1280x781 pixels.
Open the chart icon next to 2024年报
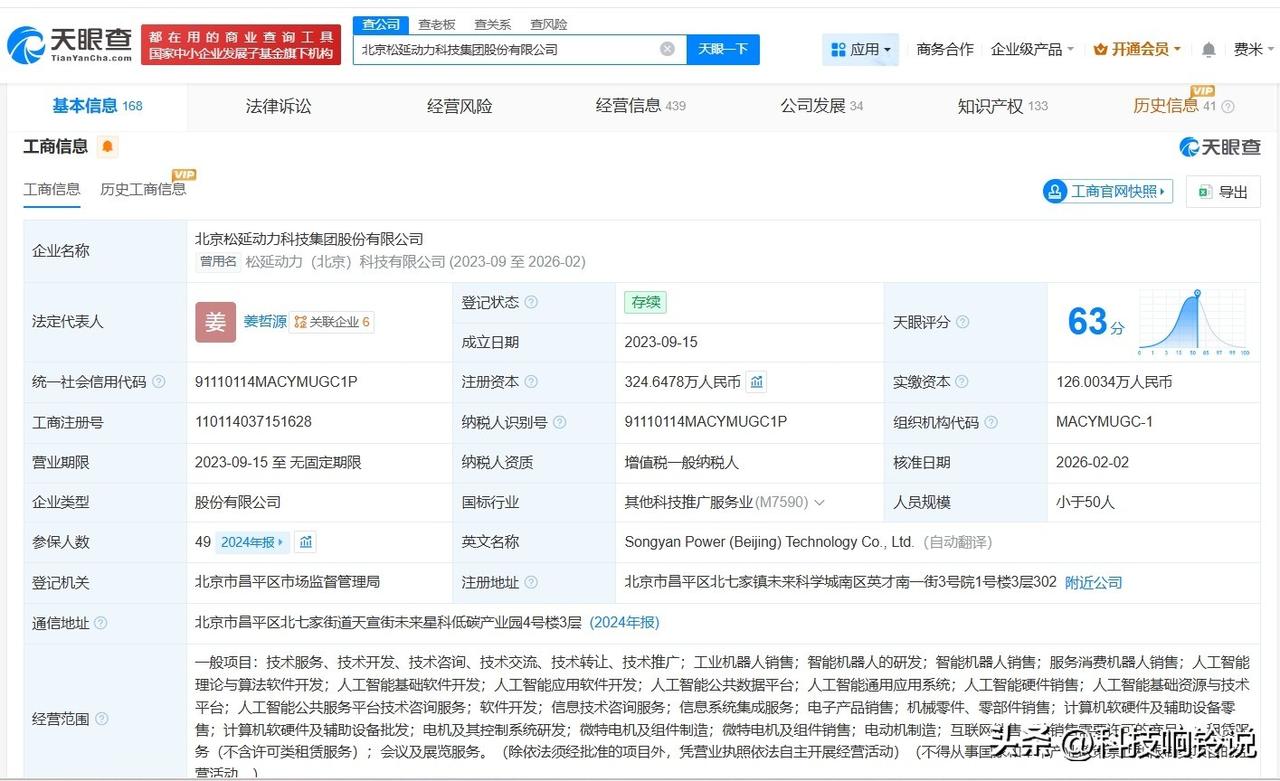(306, 542)
